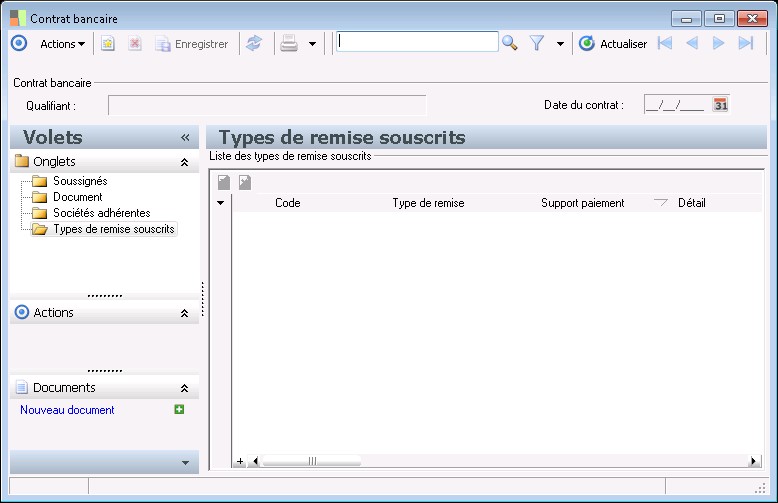Collapse the Volets side panel
Viewport: 778px width, 503px height.
(x=185, y=137)
